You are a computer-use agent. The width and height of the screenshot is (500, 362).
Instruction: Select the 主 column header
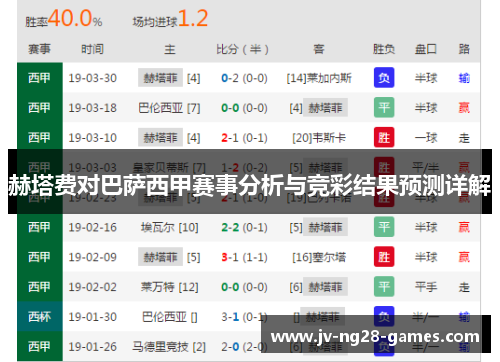click(169, 49)
